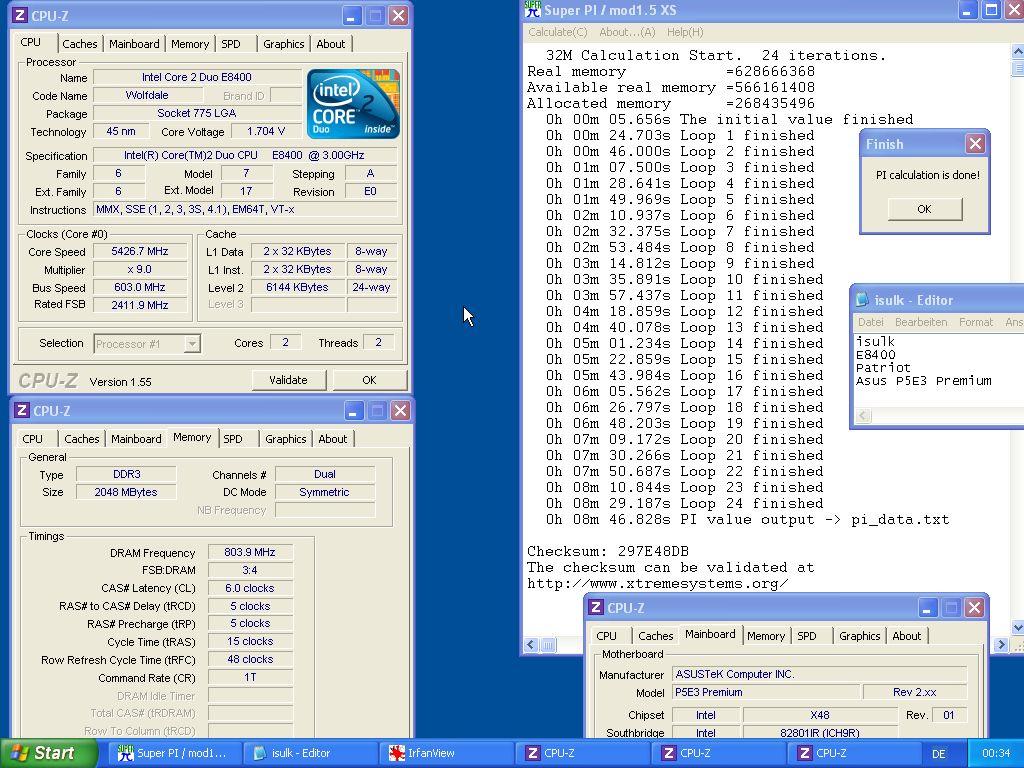Open Calculate(C) menu in Super PI
This screenshot has width=1024, height=768.
click(557, 32)
